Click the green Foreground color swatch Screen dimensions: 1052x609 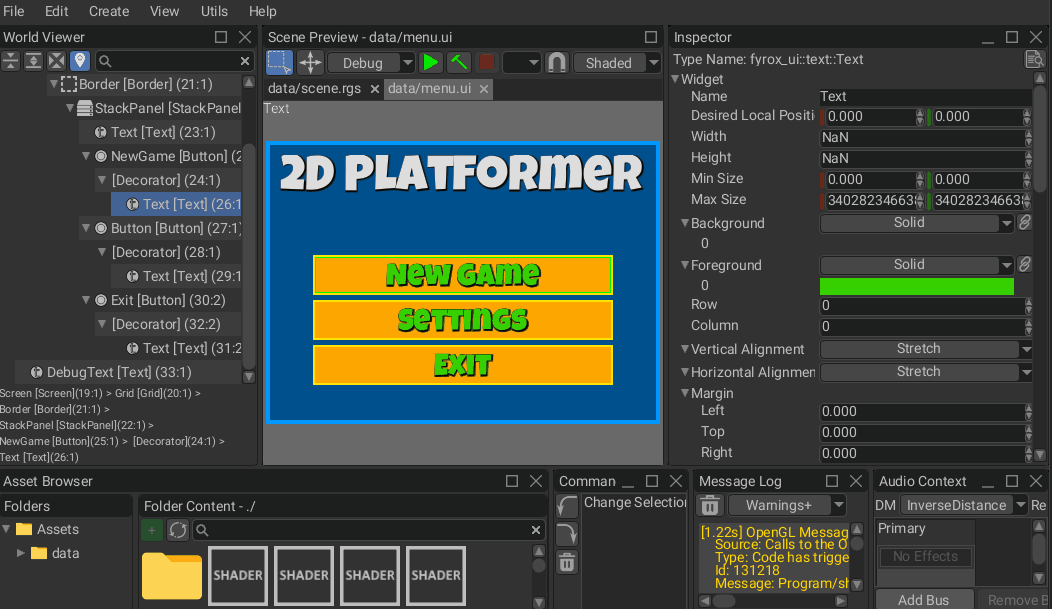click(x=917, y=286)
